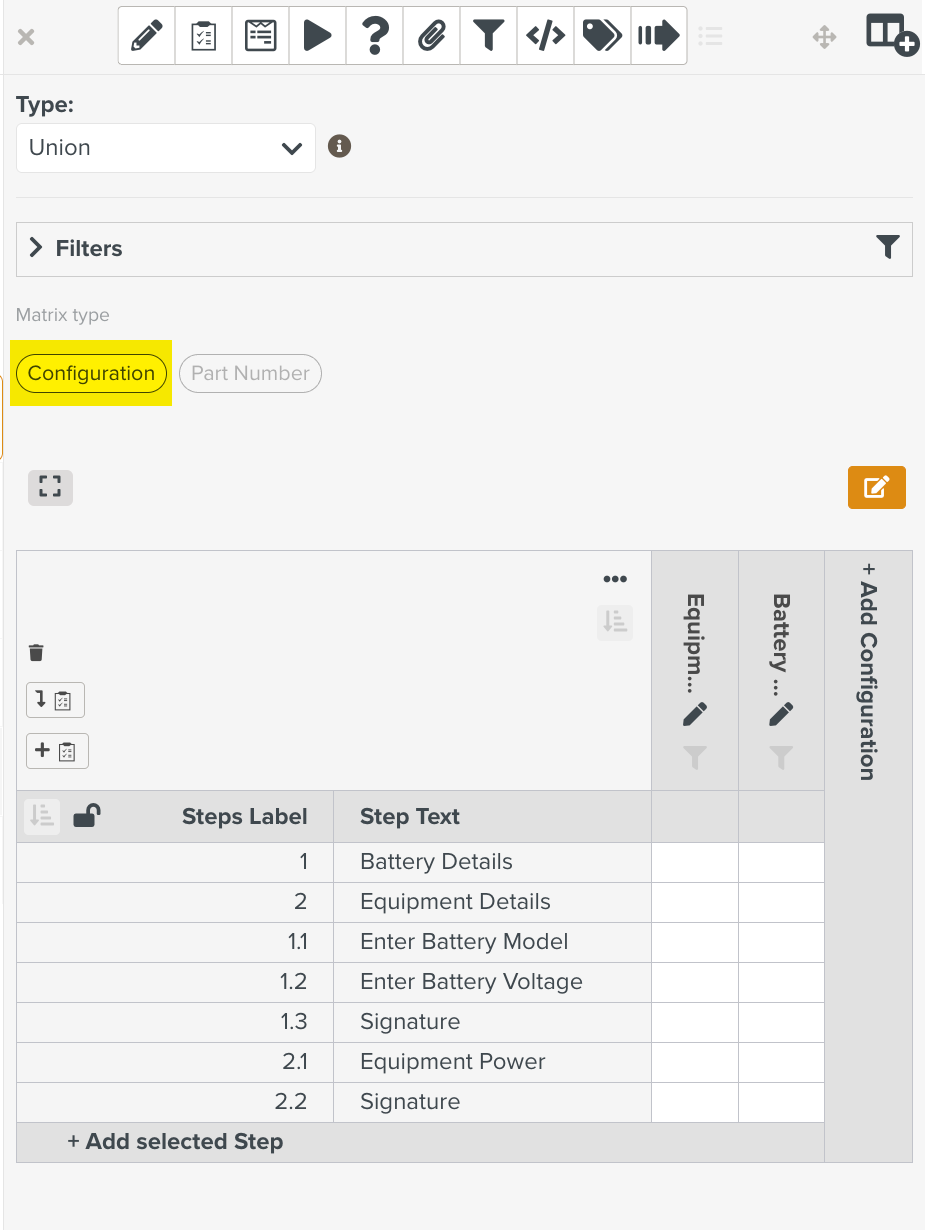Click sort icon beside Steps Label

tap(42, 816)
